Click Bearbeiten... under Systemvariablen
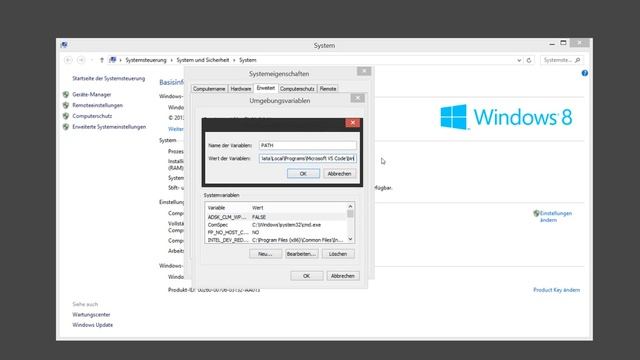This screenshot has height=360, width=640. (x=301, y=254)
